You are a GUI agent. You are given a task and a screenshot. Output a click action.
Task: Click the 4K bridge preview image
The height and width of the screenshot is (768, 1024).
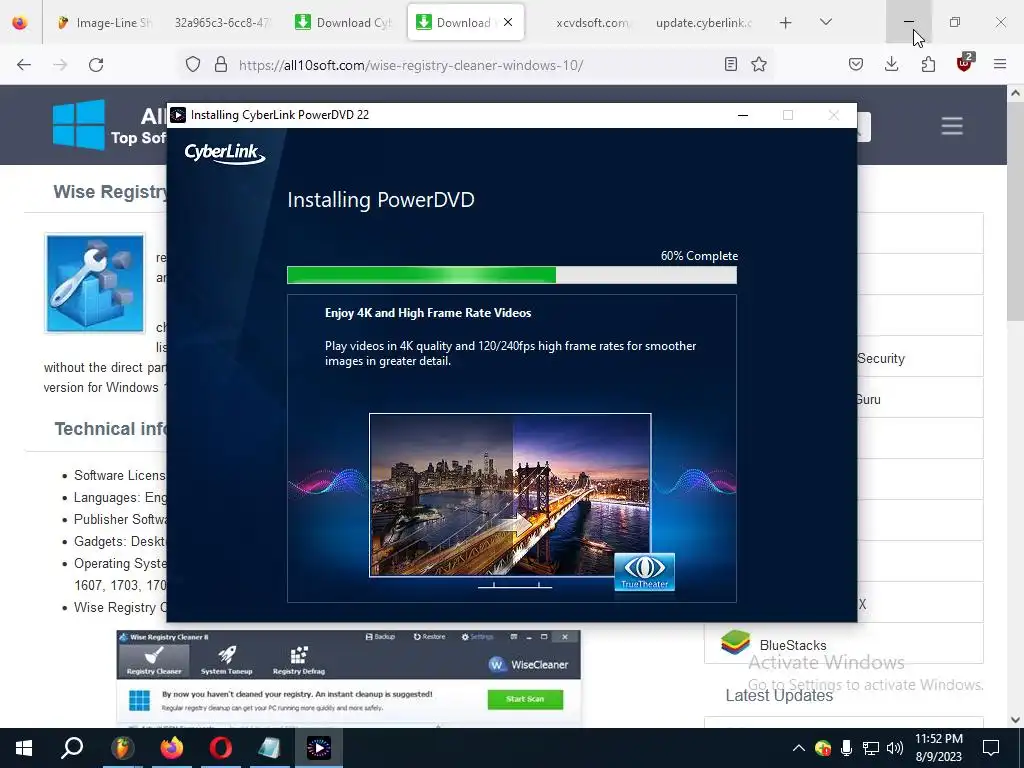510,495
